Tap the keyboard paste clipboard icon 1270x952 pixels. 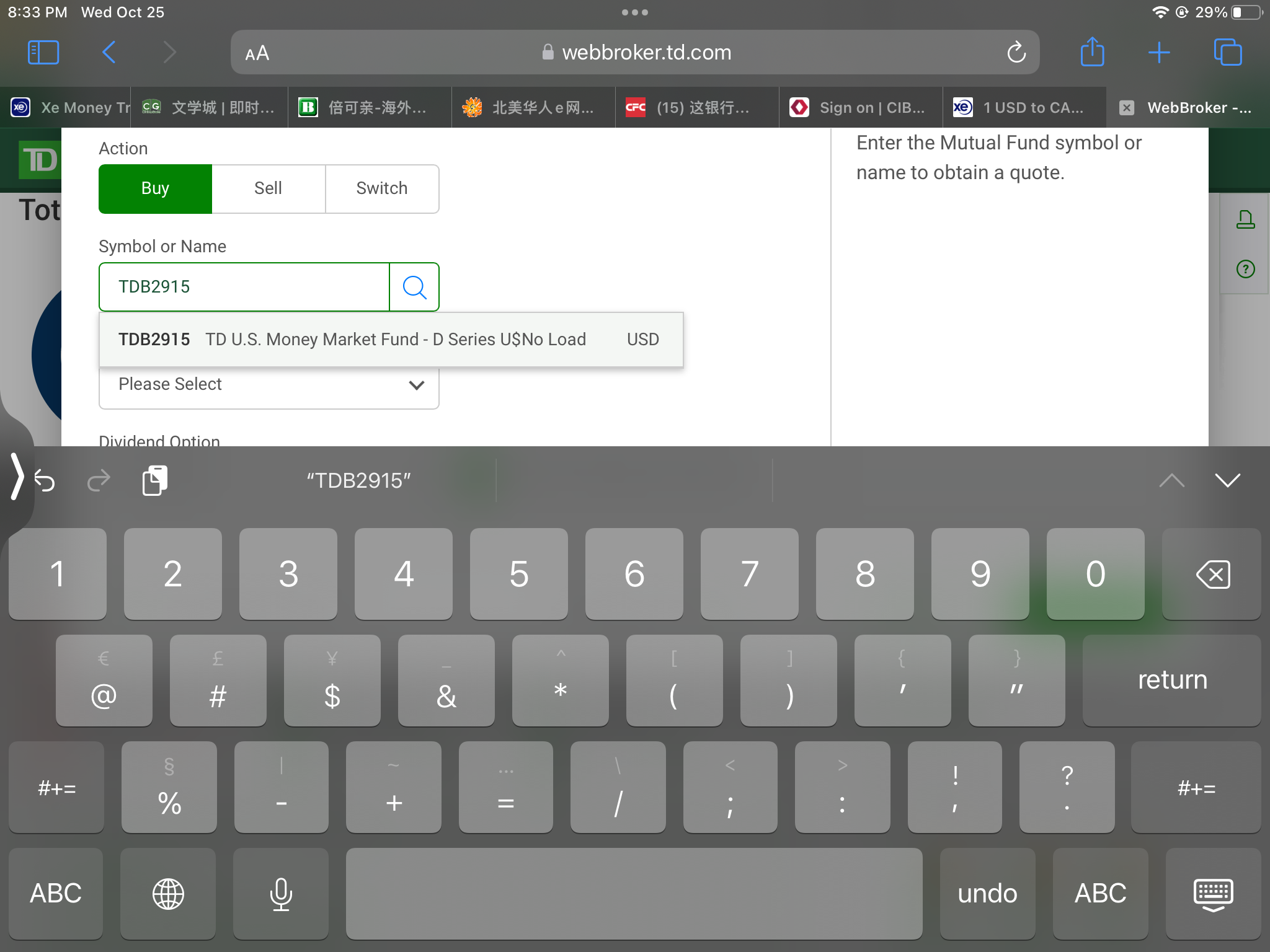154,480
